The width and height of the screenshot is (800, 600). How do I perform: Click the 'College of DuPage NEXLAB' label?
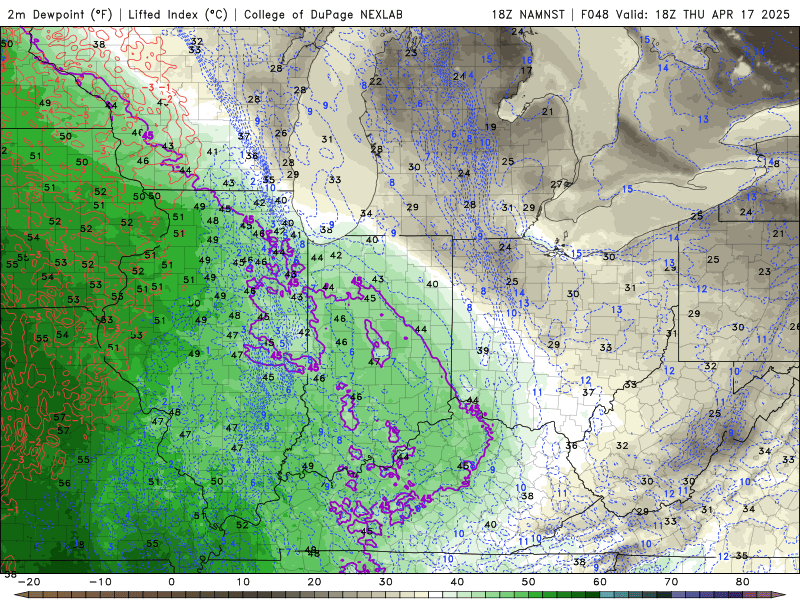point(323,14)
